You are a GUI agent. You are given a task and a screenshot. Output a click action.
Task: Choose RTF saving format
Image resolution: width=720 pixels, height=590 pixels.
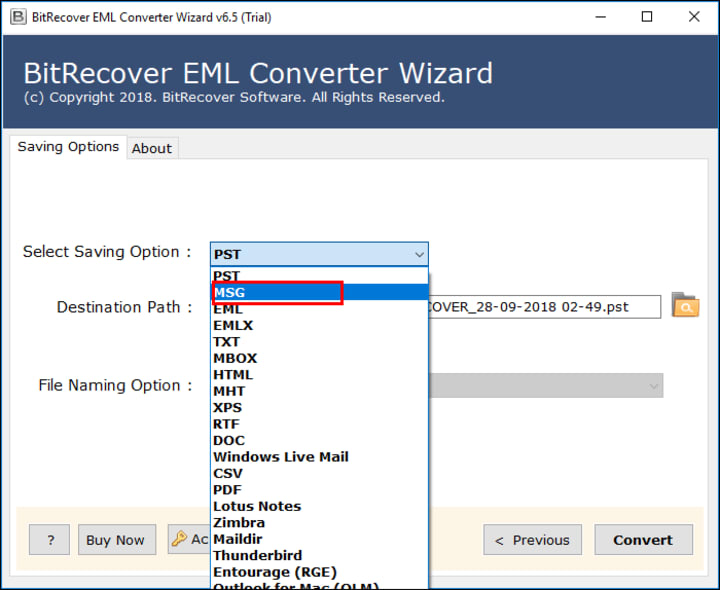click(x=319, y=424)
